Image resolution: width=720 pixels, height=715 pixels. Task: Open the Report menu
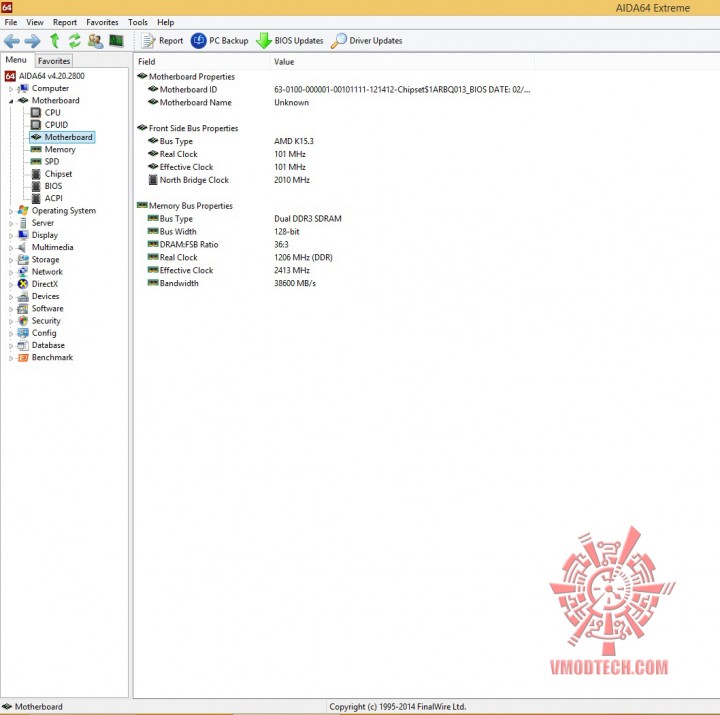pos(65,22)
